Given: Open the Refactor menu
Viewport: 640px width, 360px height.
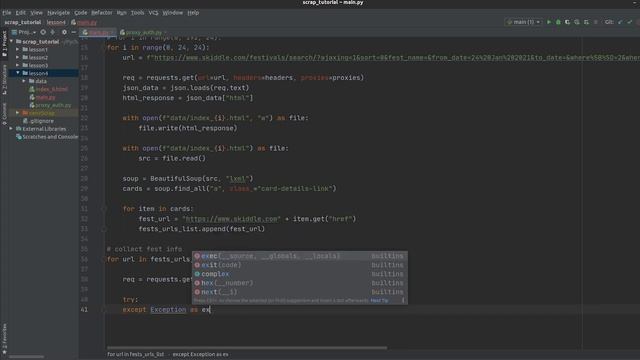Looking at the screenshot, I should coord(102,13).
